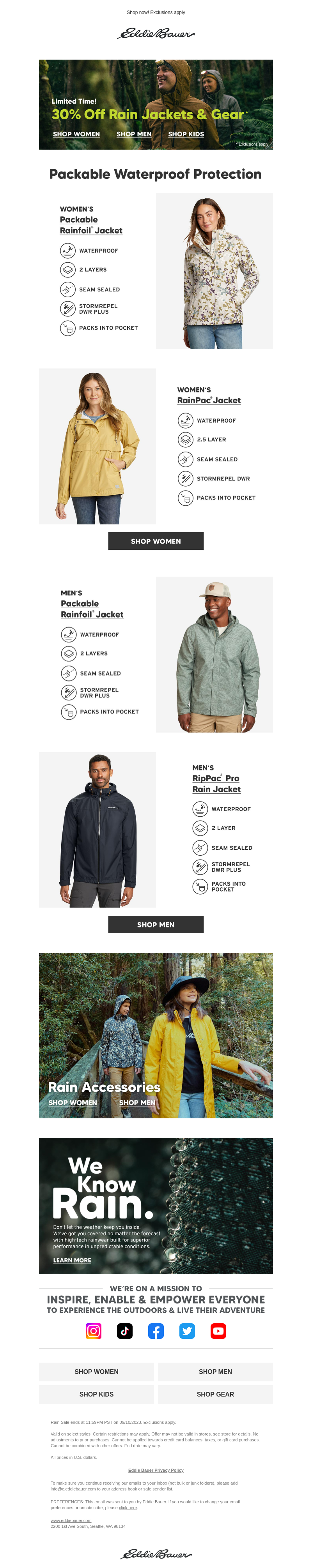The image size is (312, 1568).
Task: Click SHOP WOMEN link in hero banner
Action: coord(76,134)
